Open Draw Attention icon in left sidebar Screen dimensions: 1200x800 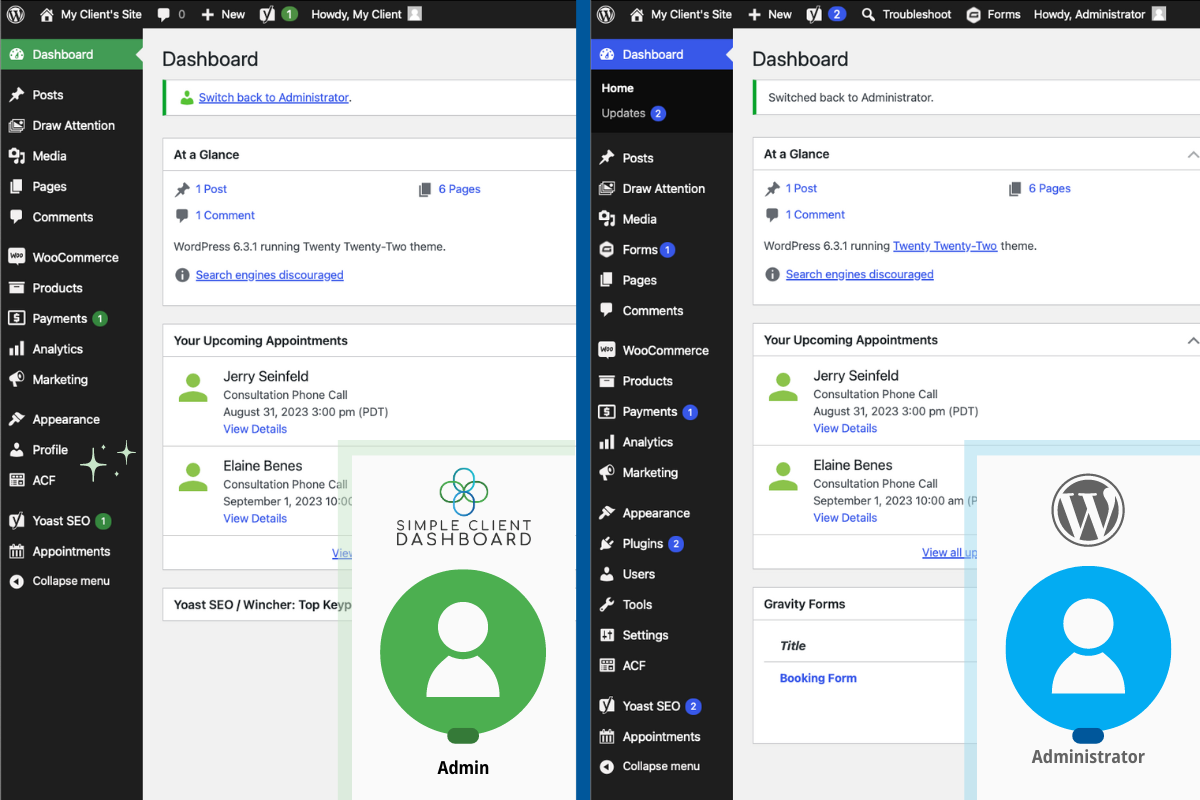coord(16,125)
